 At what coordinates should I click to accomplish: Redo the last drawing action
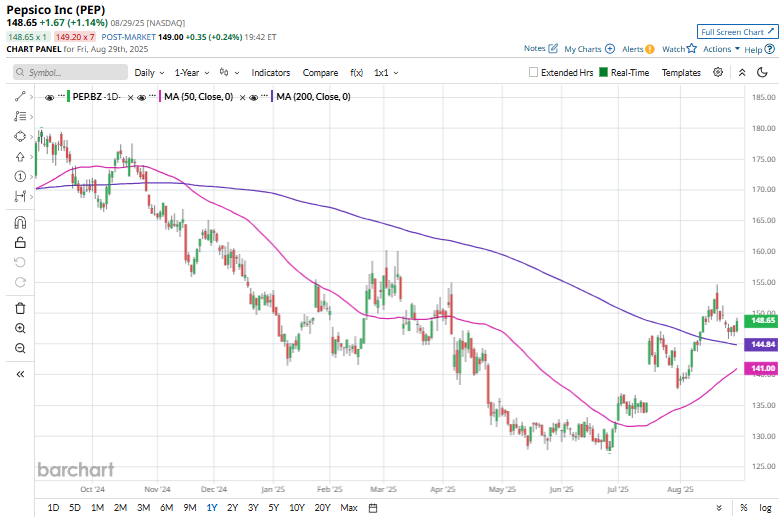tap(20, 282)
